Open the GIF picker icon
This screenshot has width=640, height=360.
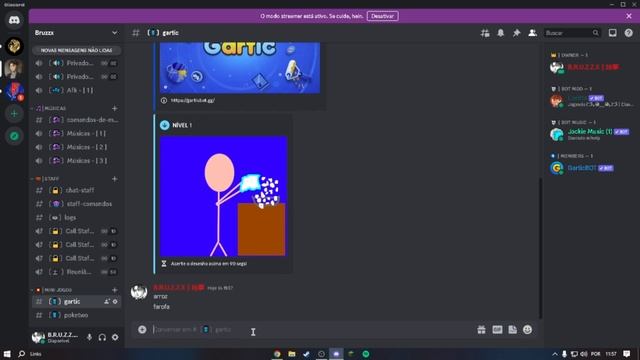[x=497, y=330]
